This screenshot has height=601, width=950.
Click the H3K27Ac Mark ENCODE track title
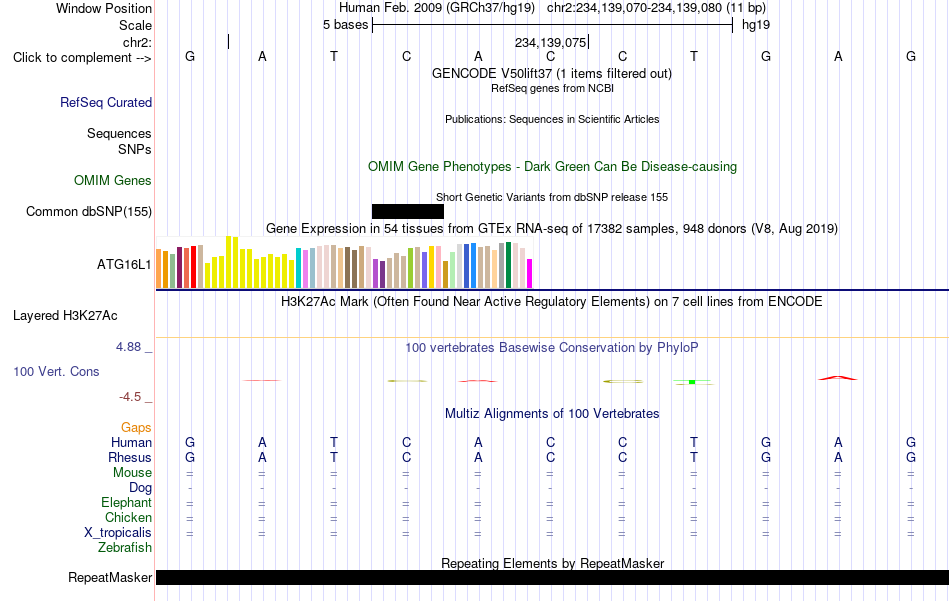click(x=551, y=302)
